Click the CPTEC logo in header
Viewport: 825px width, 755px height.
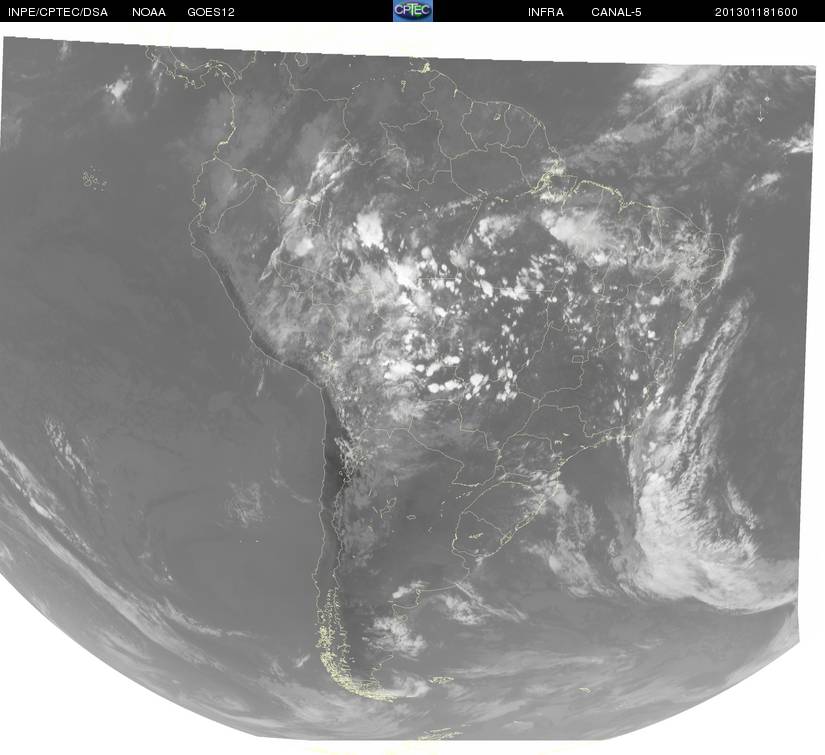pyautogui.click(x=412, y=11)
